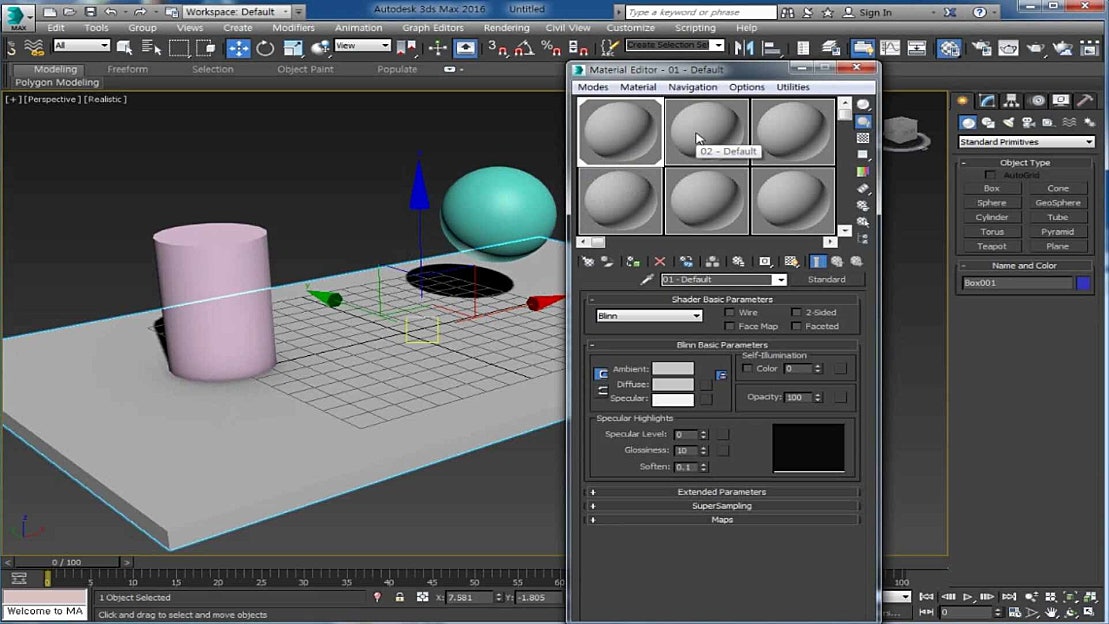Viewport: 1109px width, 624px height.
Task: Open the Material menu in Material Editor
Action: point(637,87)
